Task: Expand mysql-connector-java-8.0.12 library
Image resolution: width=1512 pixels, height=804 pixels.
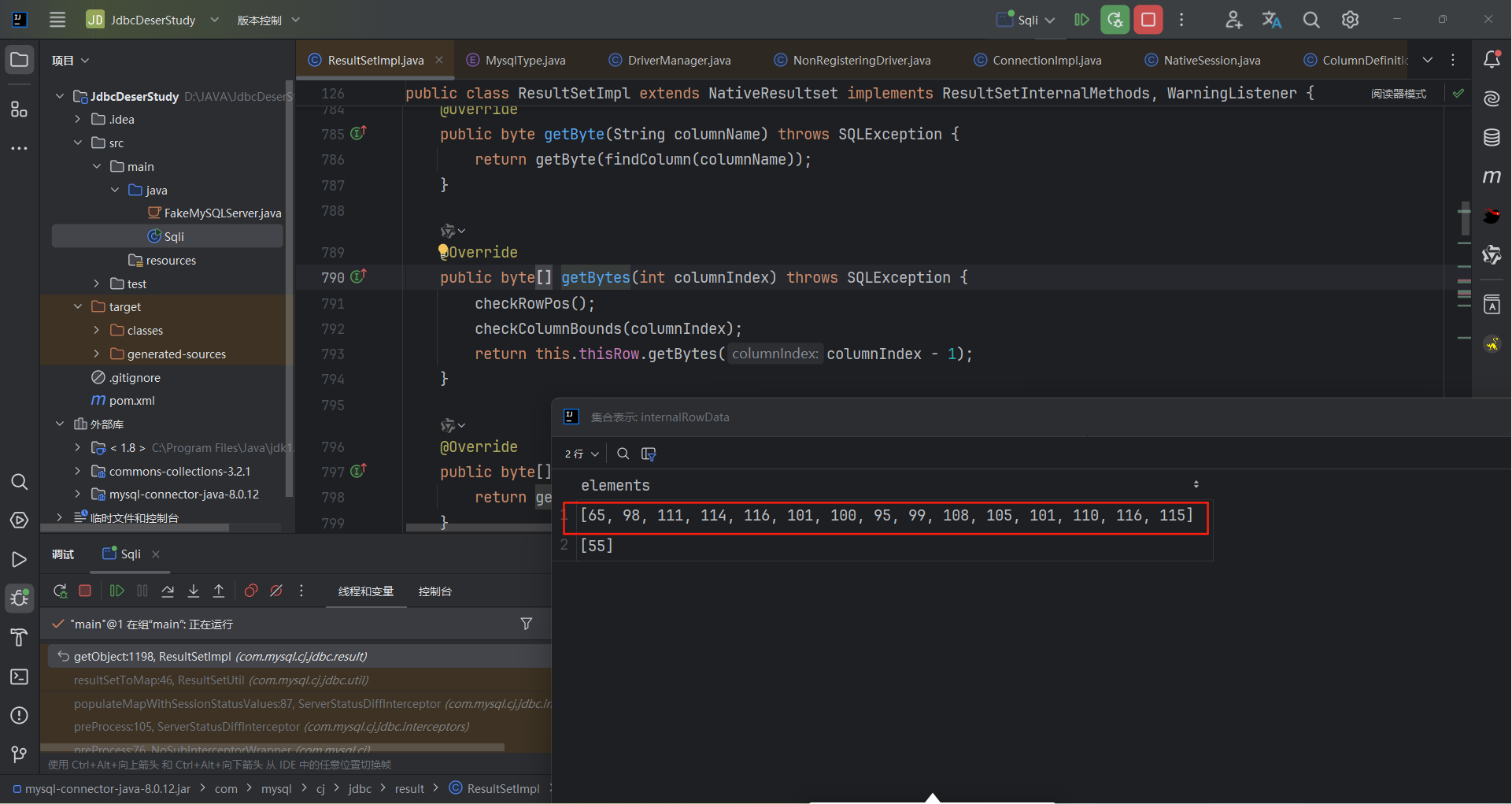Action: pyautogui.click(x=78, y=494)
